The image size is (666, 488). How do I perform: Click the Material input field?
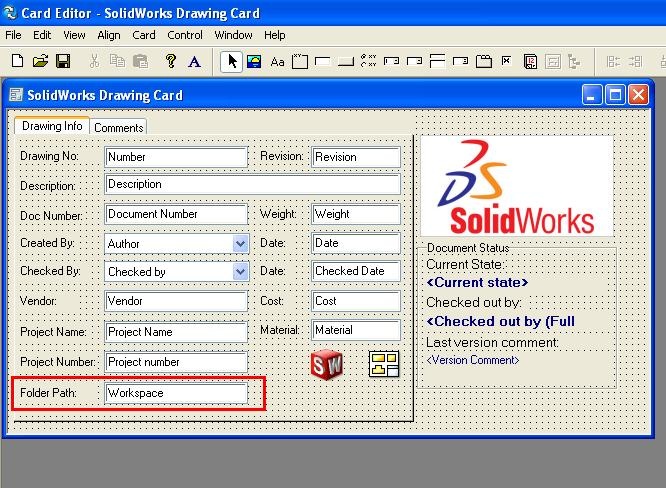(x=356, y=330)
